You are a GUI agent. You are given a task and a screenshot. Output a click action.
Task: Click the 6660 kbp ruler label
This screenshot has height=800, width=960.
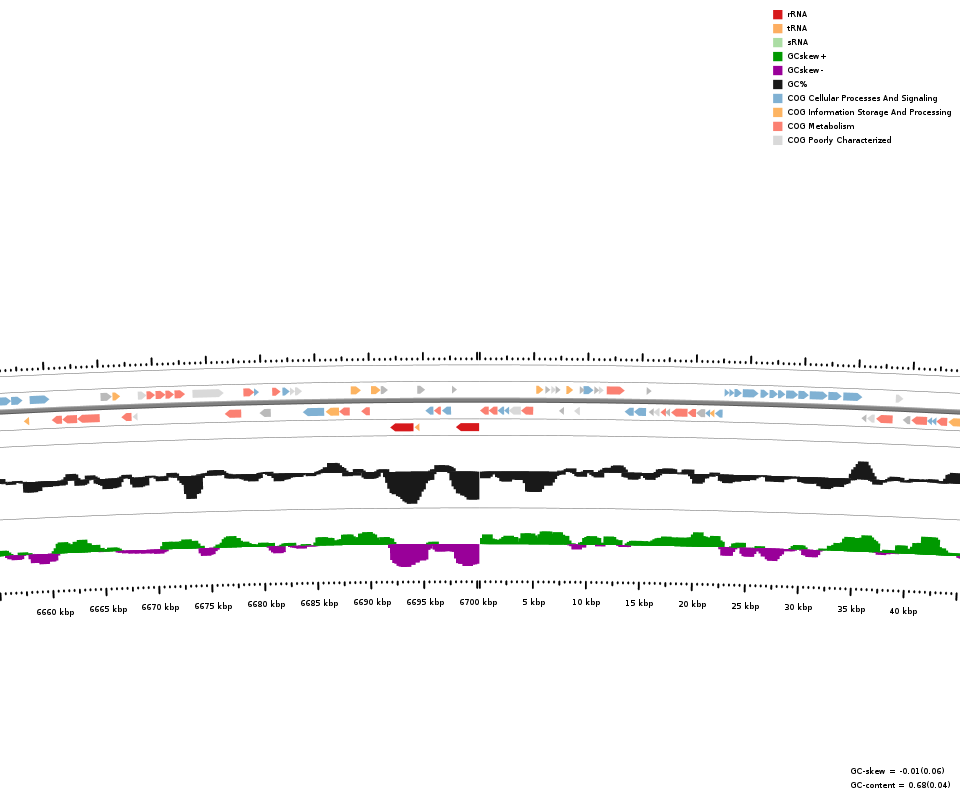point(55,612)
